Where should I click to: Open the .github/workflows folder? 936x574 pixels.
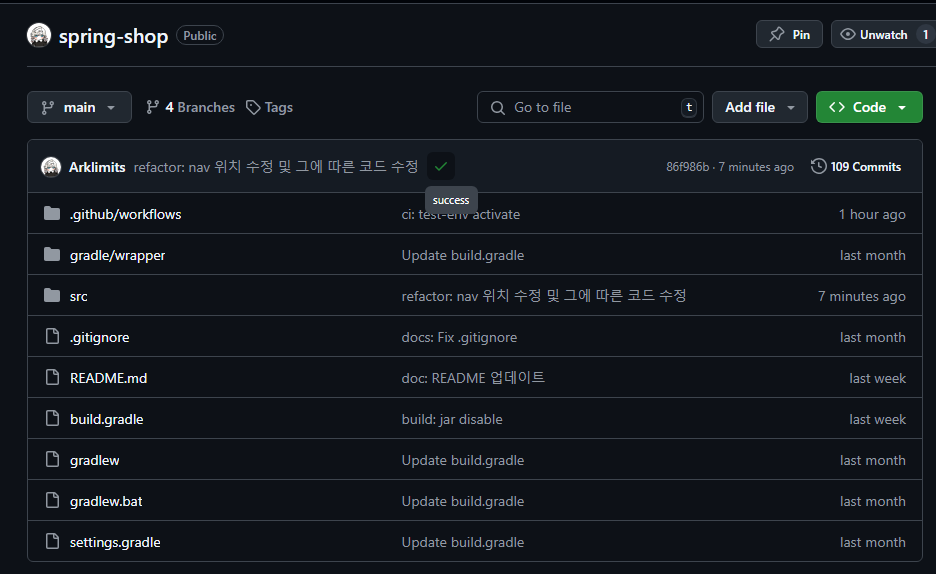(x=125, y=214)
